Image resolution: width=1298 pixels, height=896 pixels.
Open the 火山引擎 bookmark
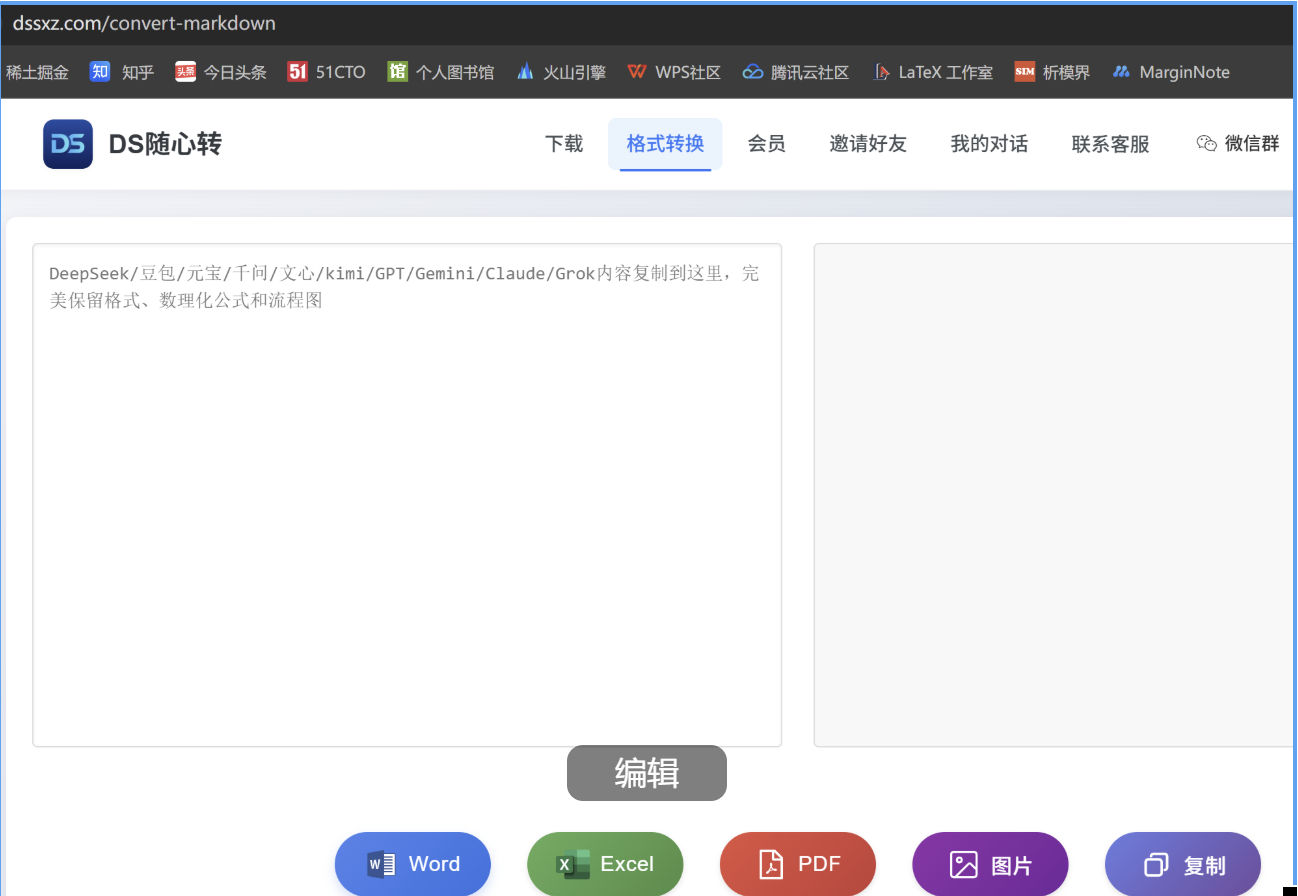click(561, 72)
